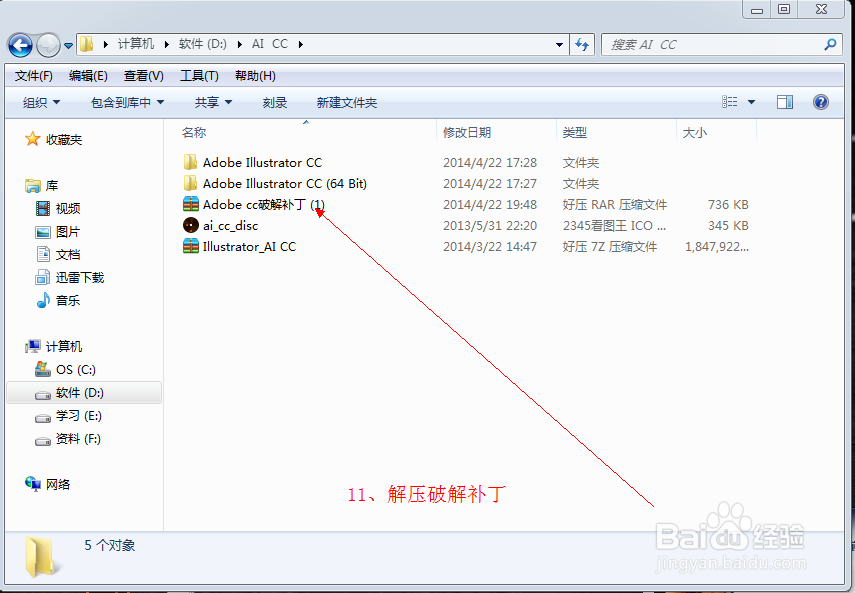Open the view options dropdown arrow
The image size is (855, 593).
click(751, 102)
